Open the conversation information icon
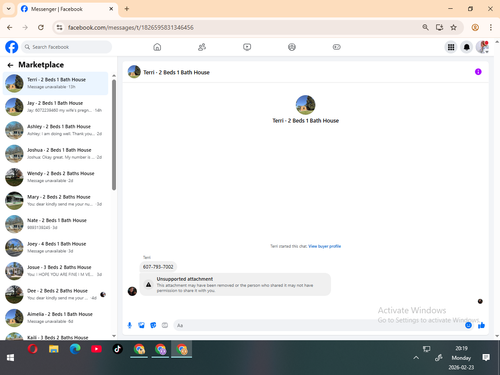Image resolution: width=500 pixels, height=375 pixels. click(478, 72)
